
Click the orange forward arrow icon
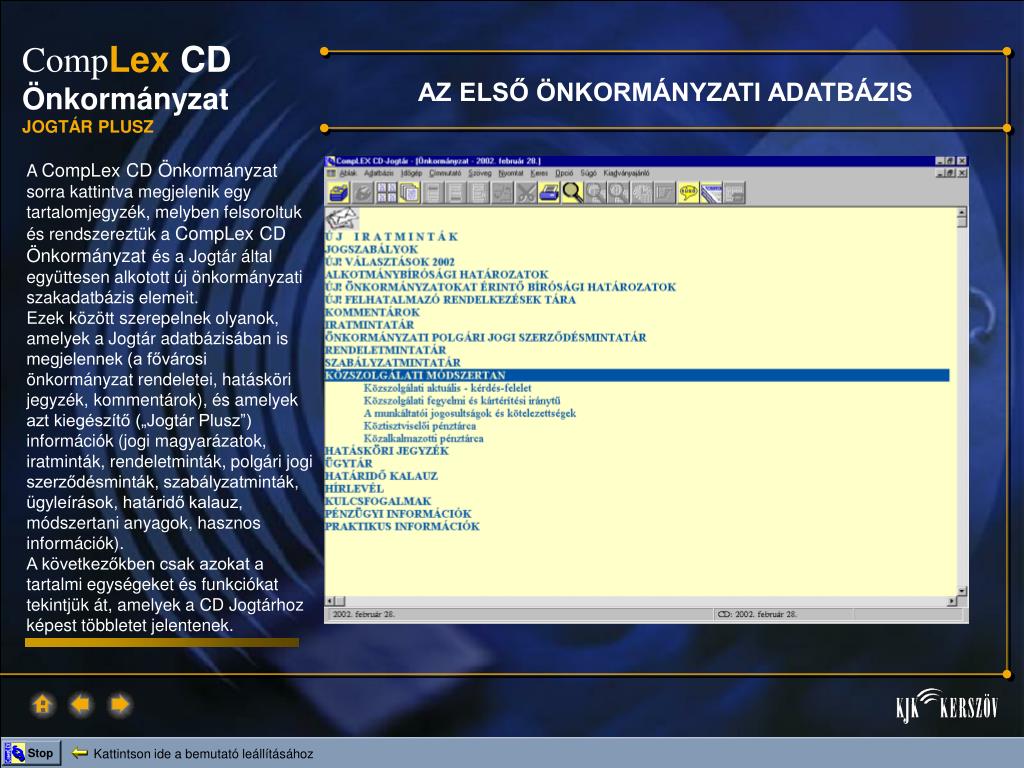[x=120, y=705]
